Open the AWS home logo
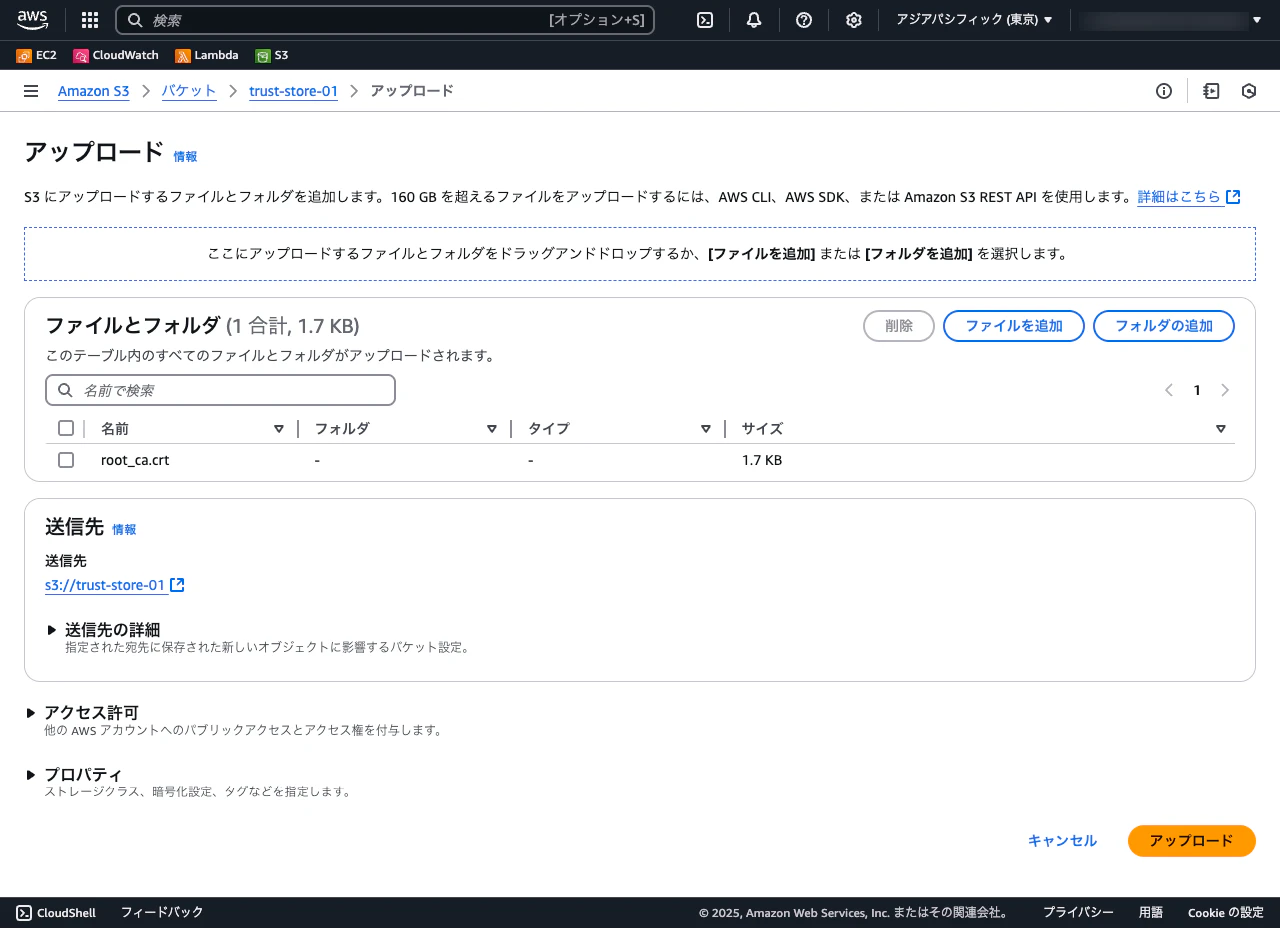 [32, 20]
